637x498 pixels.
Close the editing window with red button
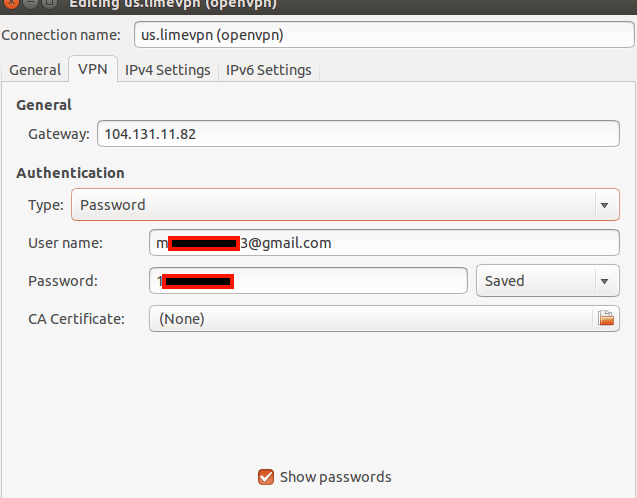click(11, 3)
